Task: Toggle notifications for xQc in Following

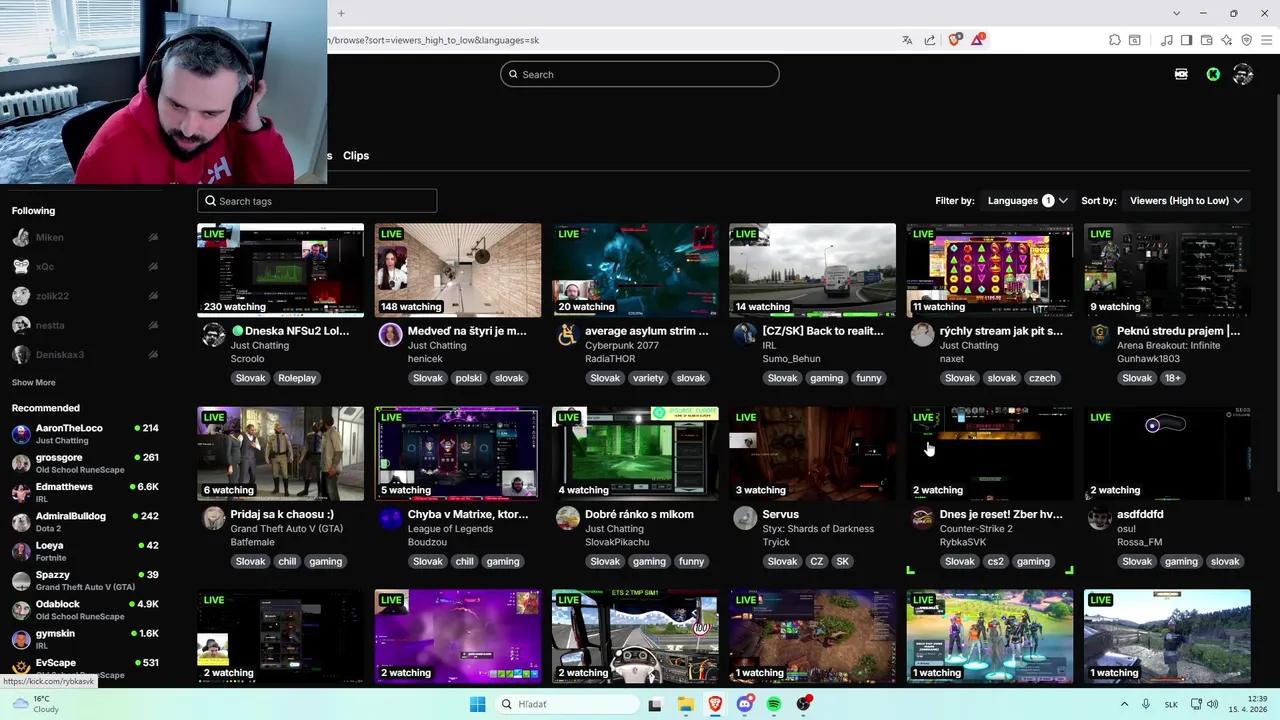Action: click(x=153, y=266)
